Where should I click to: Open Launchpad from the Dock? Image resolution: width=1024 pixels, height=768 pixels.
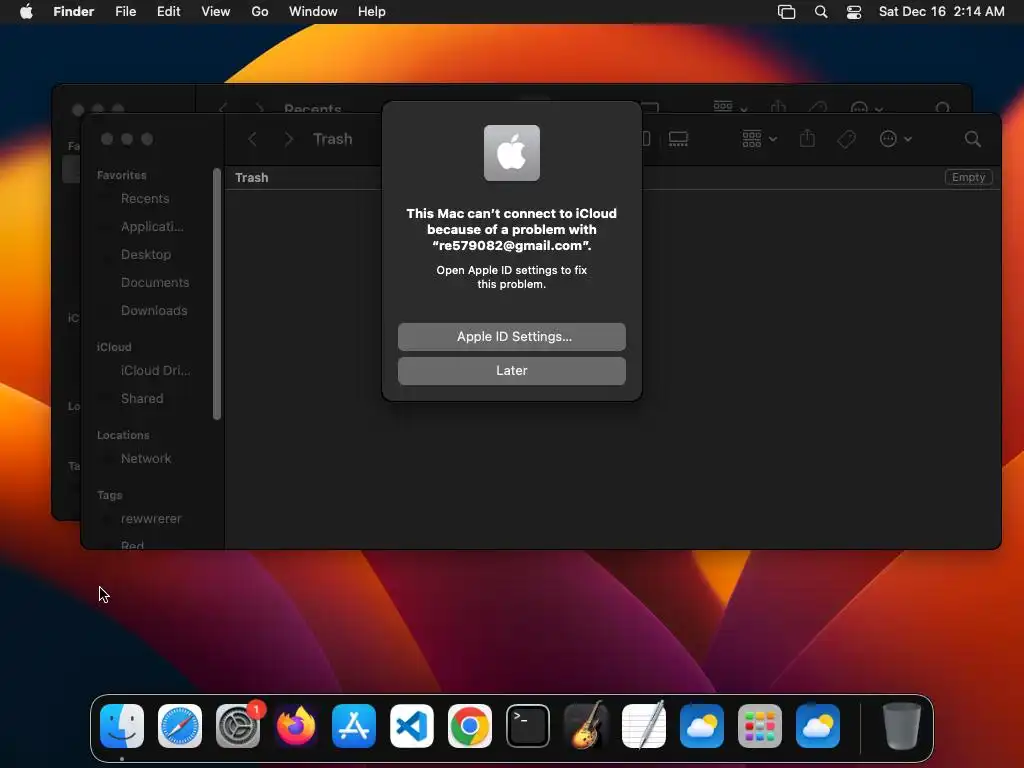[x=760, y=726]
